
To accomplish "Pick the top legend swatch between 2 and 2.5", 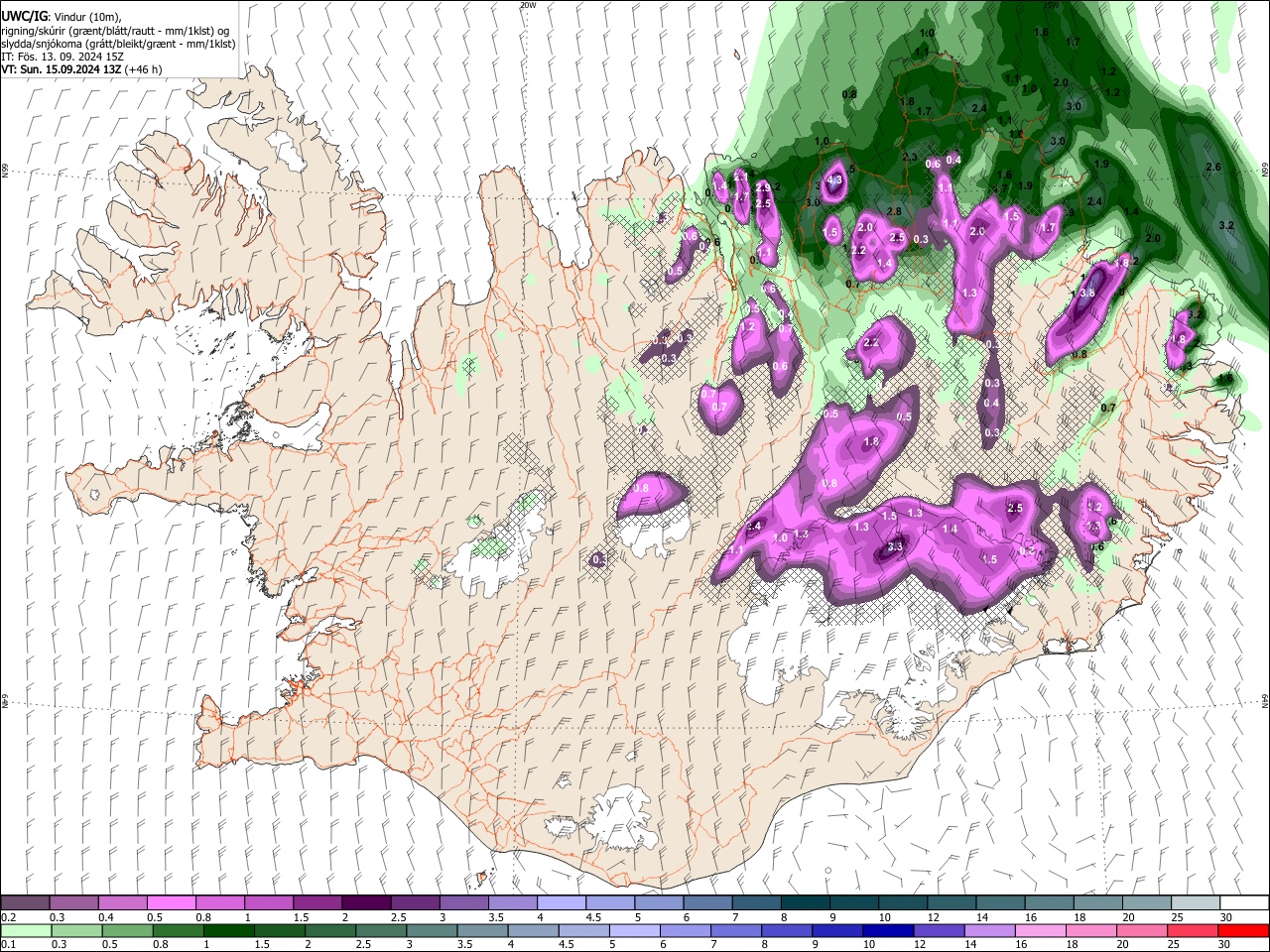I will point(366,903).
